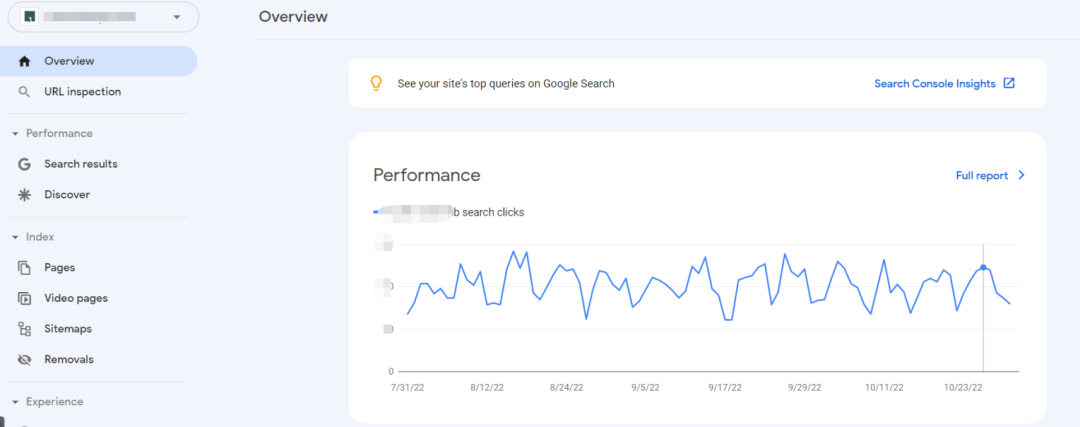Collapse the Experience section in sidebar

15,402
